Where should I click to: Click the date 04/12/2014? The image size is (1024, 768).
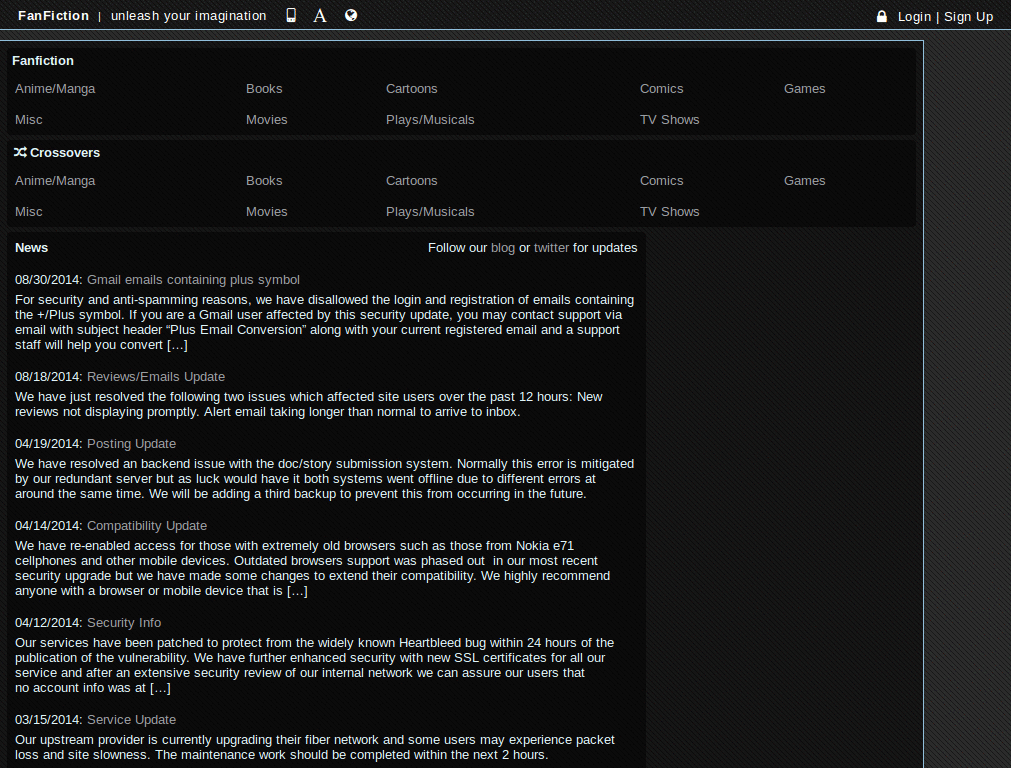coord(49,623)
